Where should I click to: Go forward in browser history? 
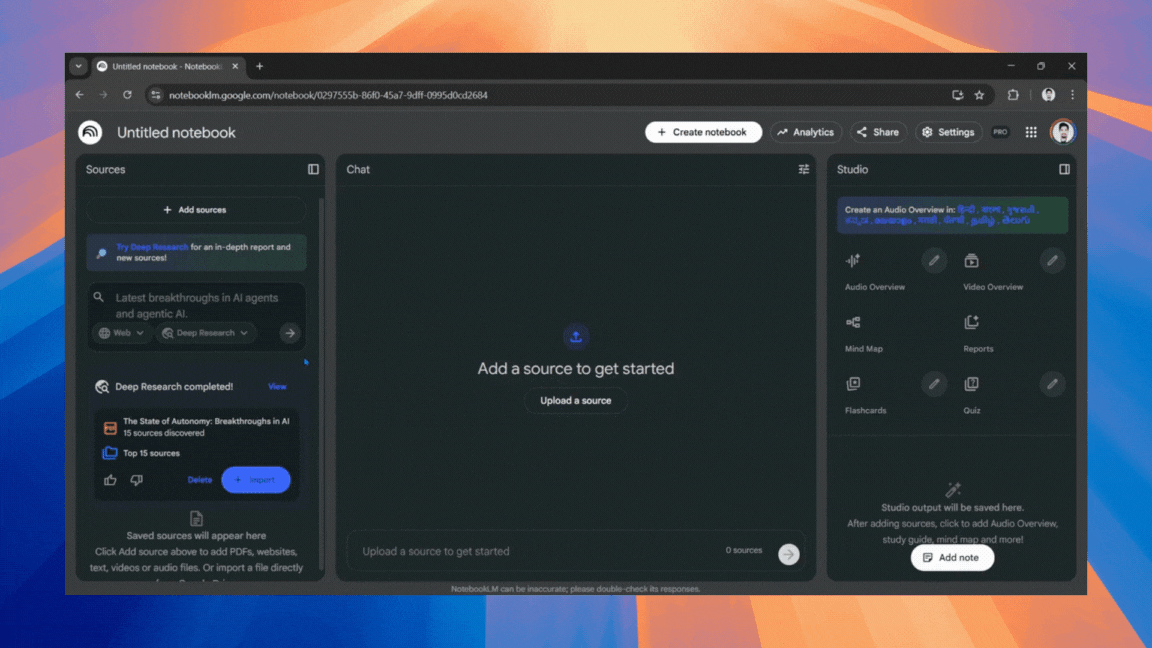pos(103,95)
